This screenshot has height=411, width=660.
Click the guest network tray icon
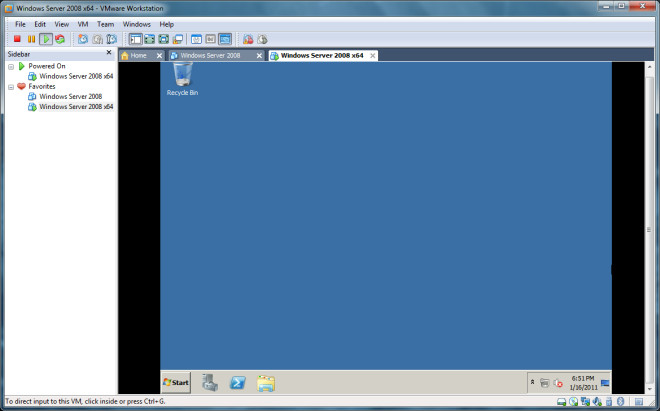(545, 383)
